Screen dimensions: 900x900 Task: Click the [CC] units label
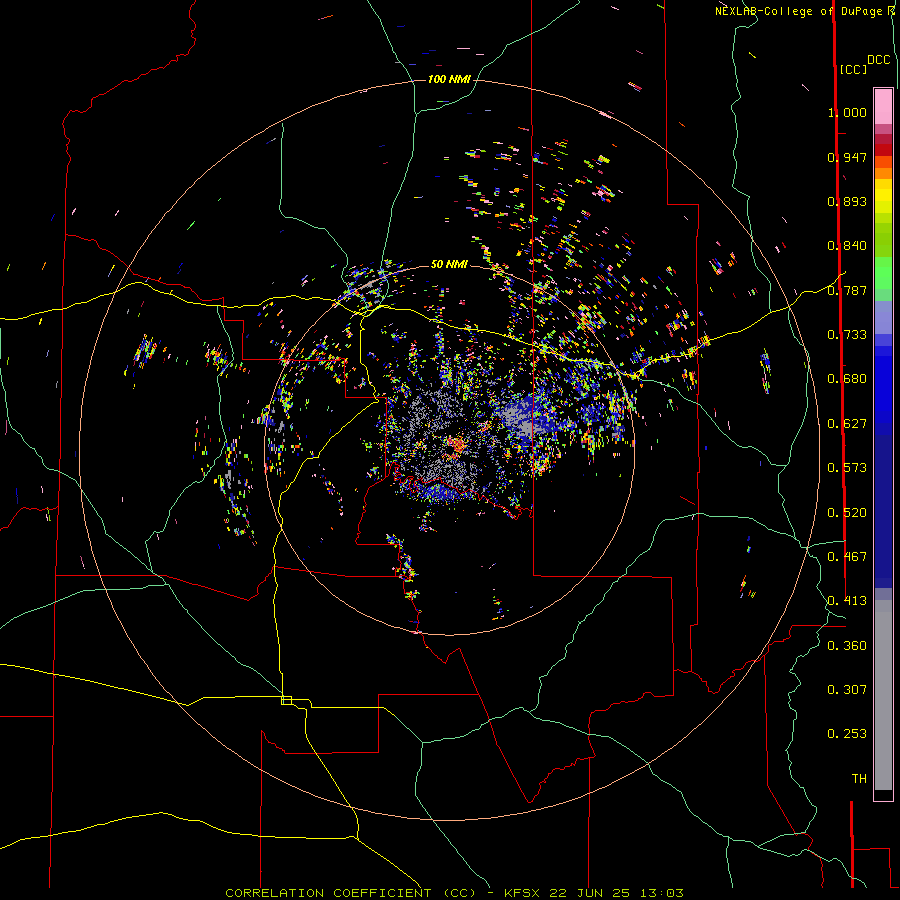[853, 69]
